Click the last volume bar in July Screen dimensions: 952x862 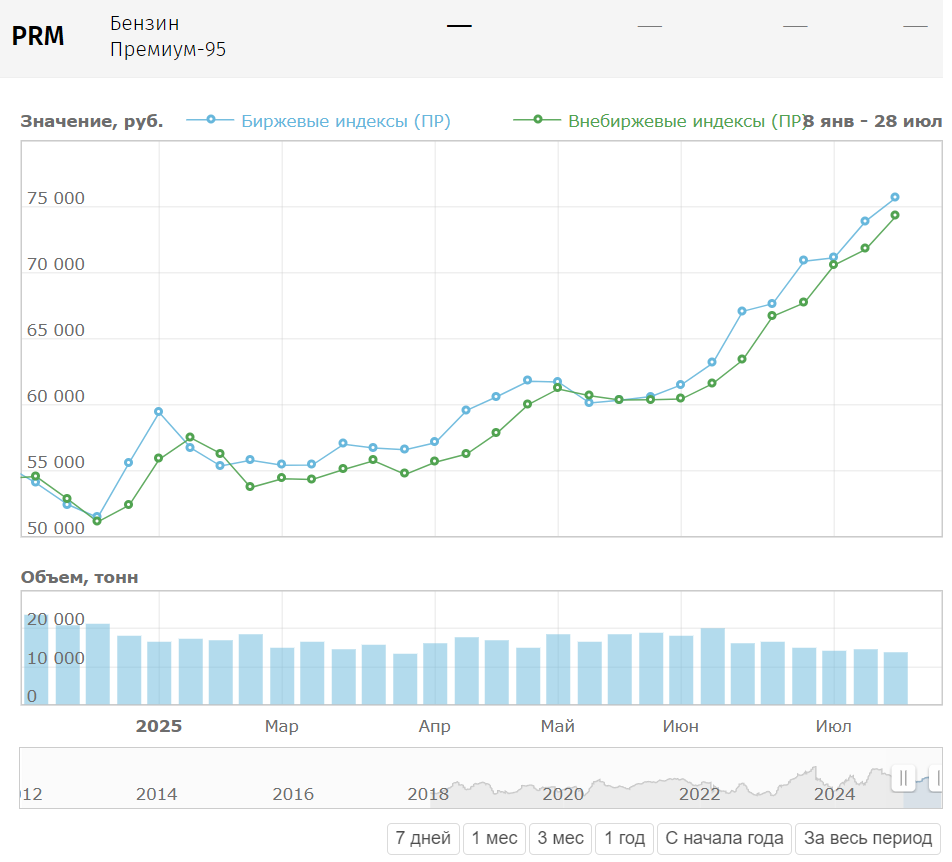(x=896, y=678)
